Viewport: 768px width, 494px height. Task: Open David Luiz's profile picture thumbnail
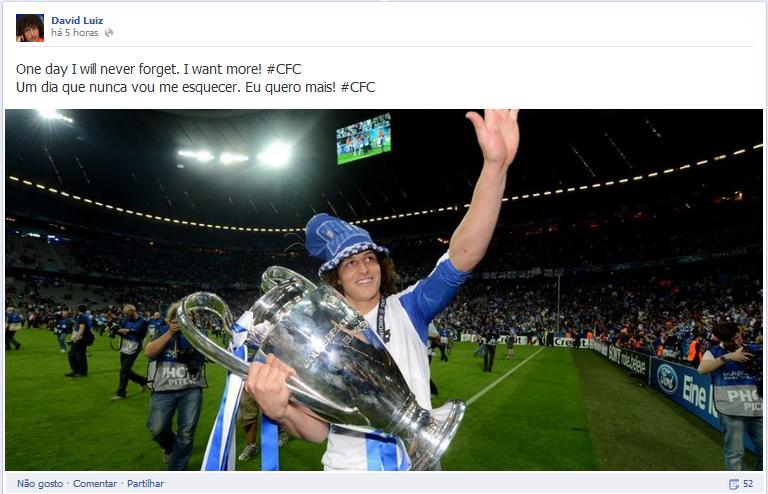pyautogui.click(x=30, y=27)
